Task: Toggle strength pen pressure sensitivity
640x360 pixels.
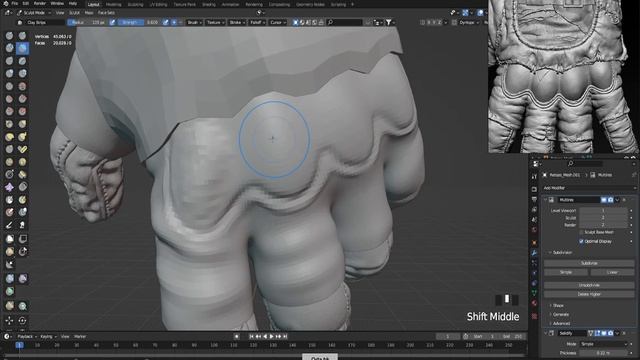Action: [x=165, y=22]
